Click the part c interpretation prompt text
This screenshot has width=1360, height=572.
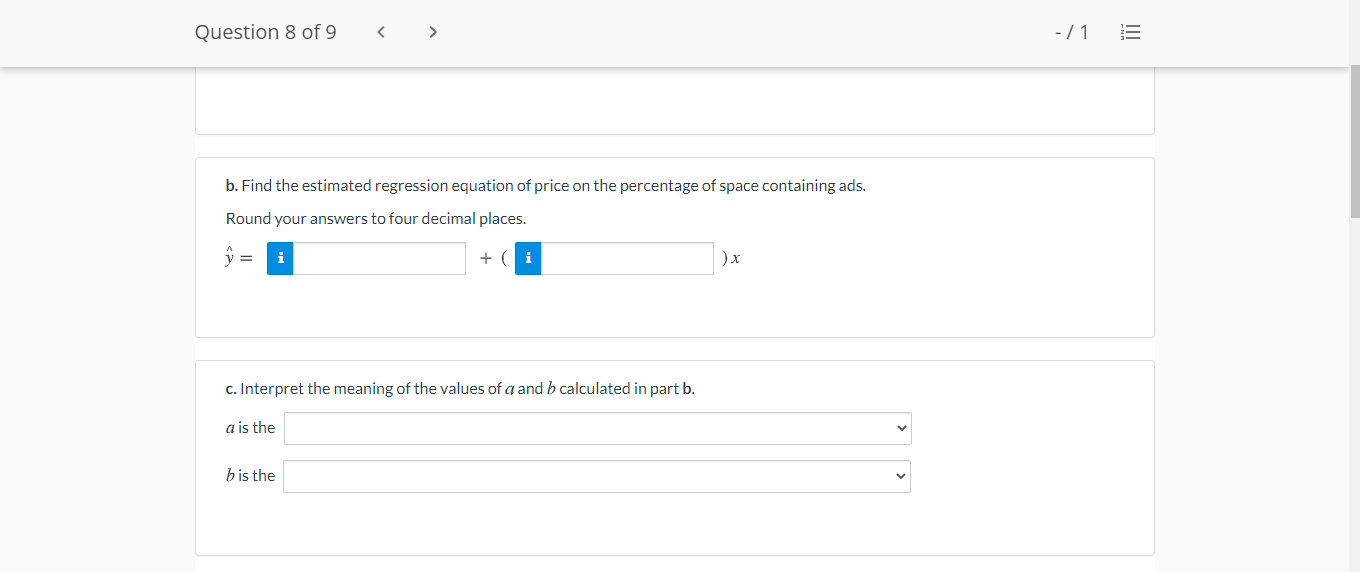(x=460, y=389)
